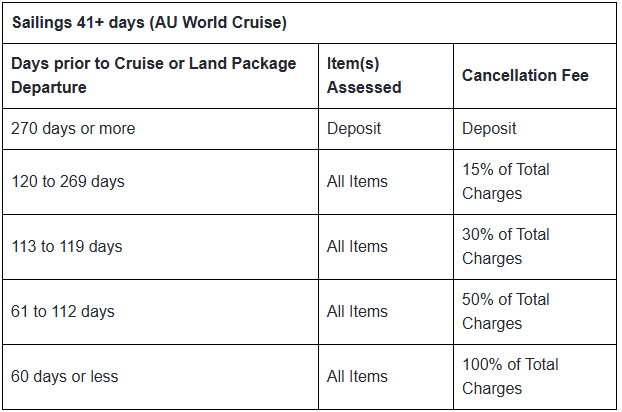The width and height of the screenshot is (622, 412).
Task: Click the "30% of Total Charges" cell
Action: pos(506,246)
